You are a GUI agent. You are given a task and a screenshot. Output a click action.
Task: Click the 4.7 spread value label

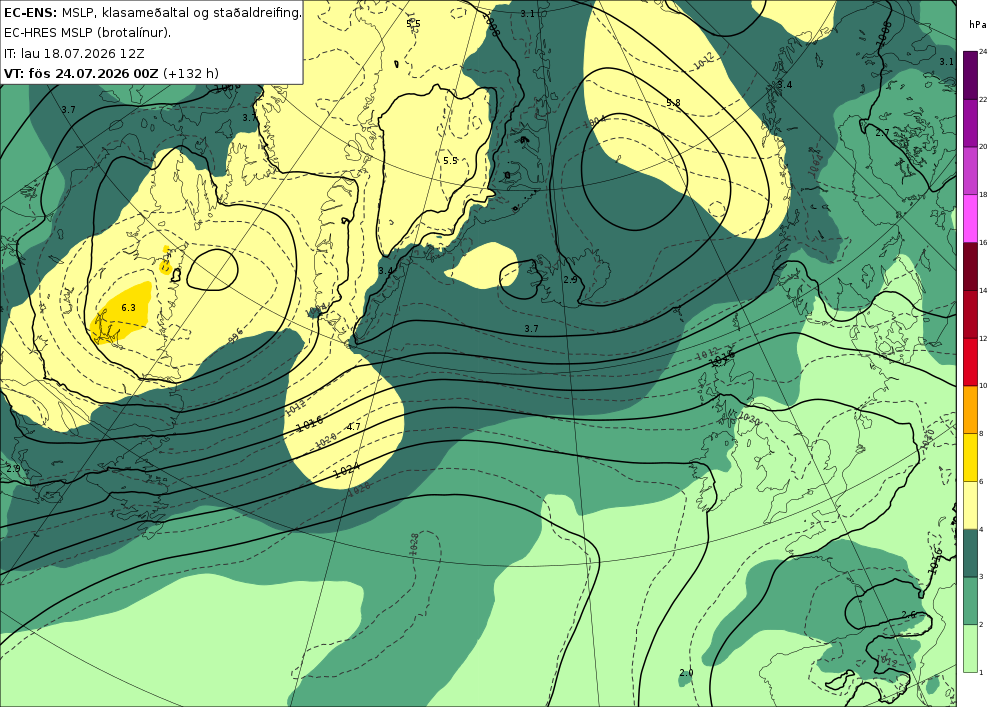tap(353, 426)
